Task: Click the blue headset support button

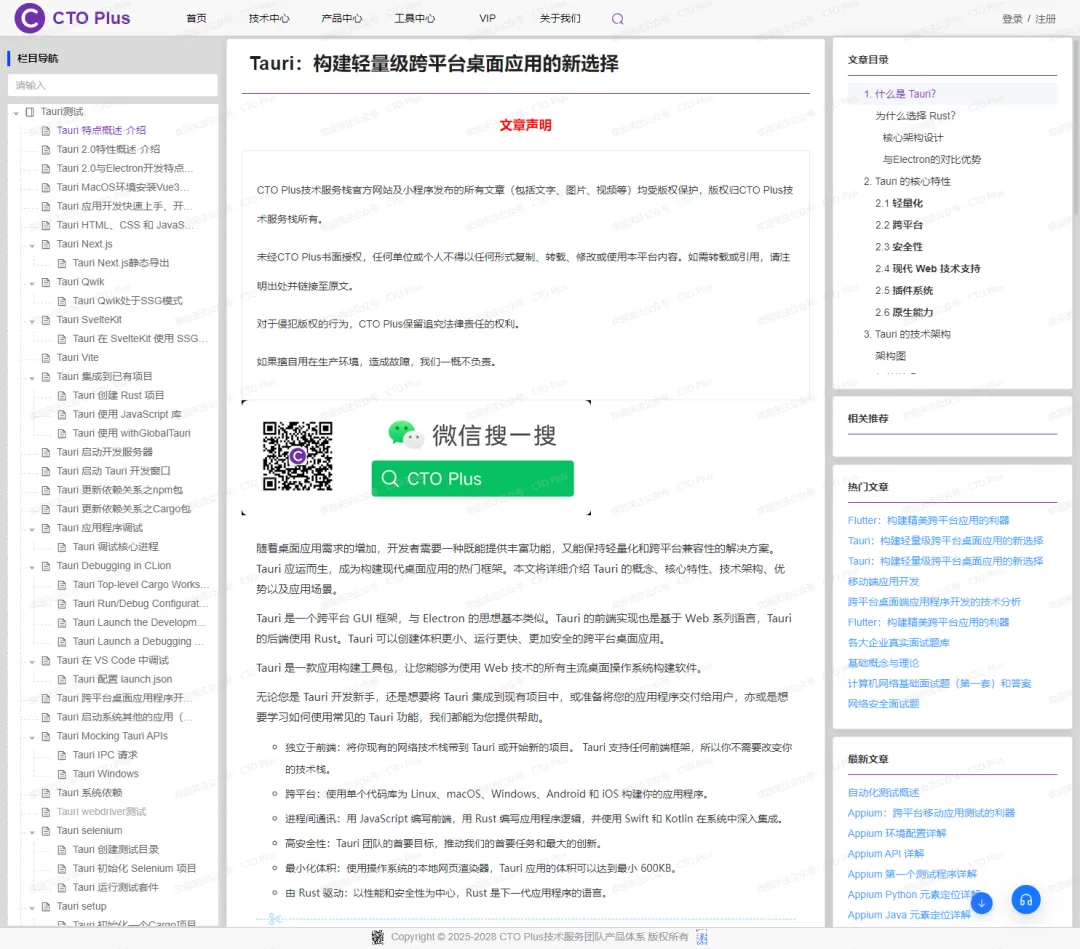Action: tap(1026, 899)
